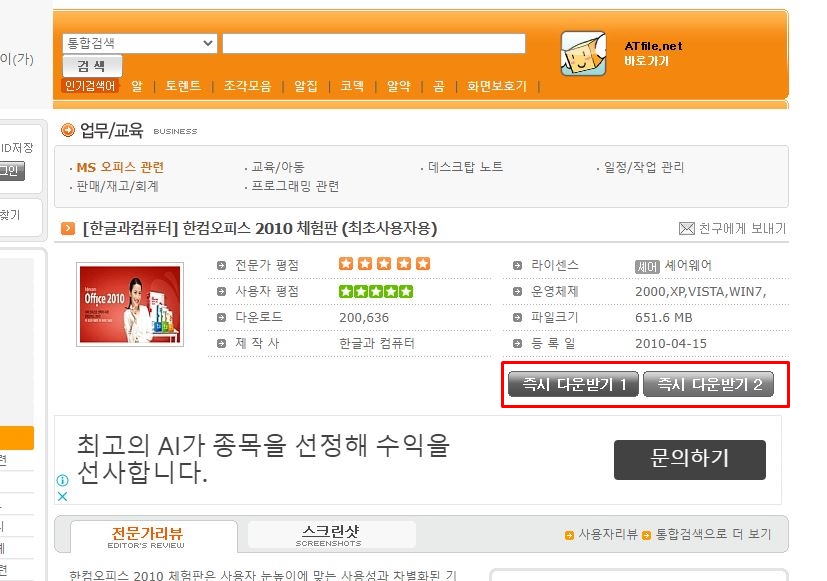The image size is (827, 581).
Task: Open the Office 2010 product thumbnail
Action: (x=130, y=305)
